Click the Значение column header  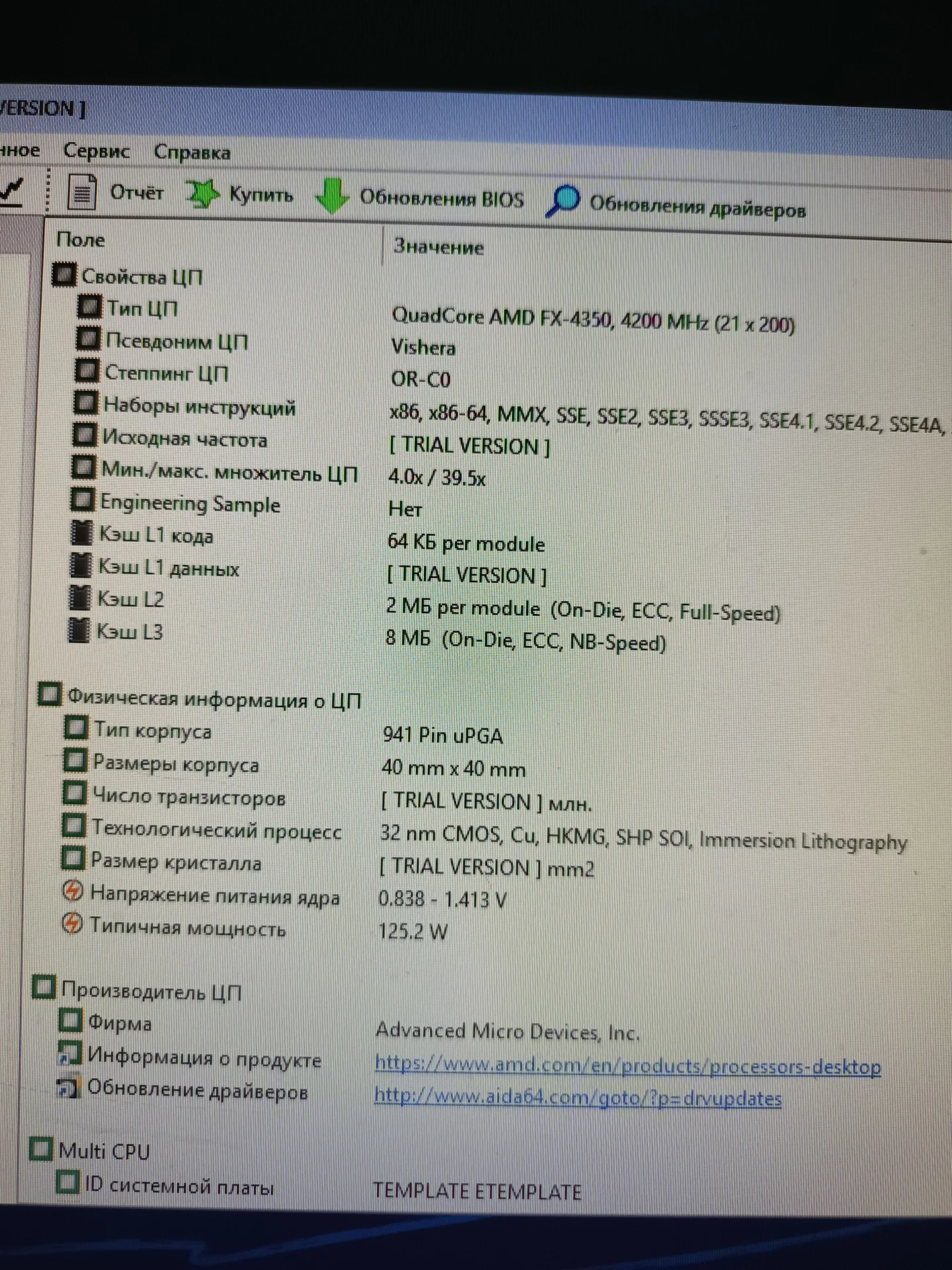[438, 247]
